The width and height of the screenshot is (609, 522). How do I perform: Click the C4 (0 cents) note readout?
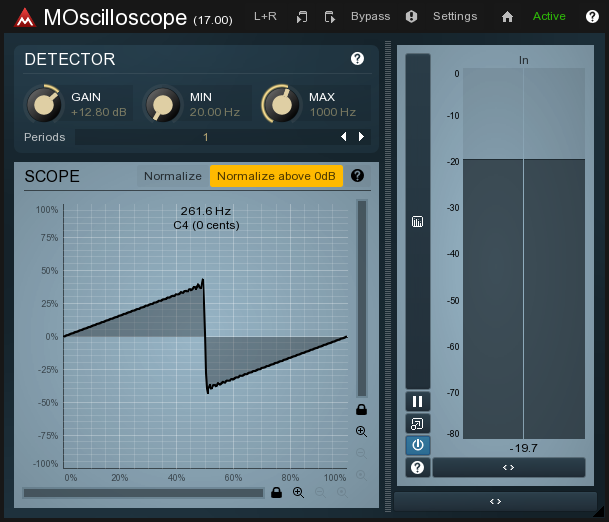click(x=206, y=225)
